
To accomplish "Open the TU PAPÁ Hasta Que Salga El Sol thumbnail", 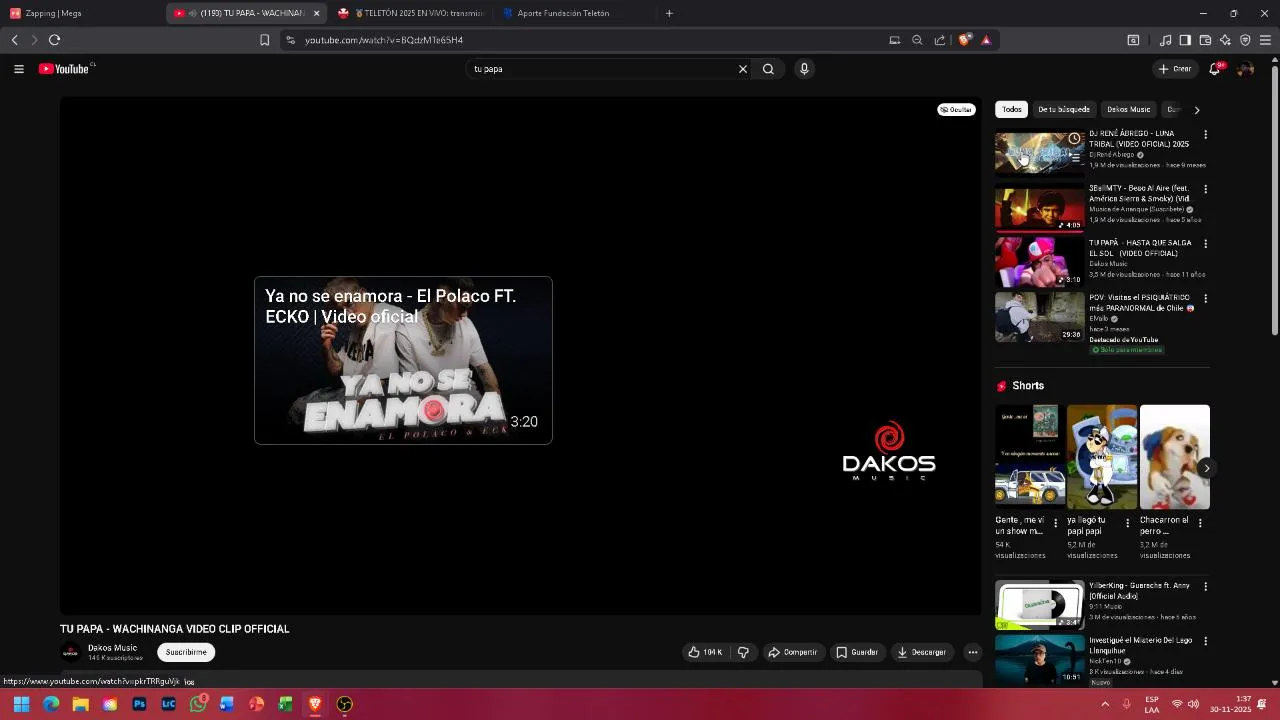I will coord(1039,262).
